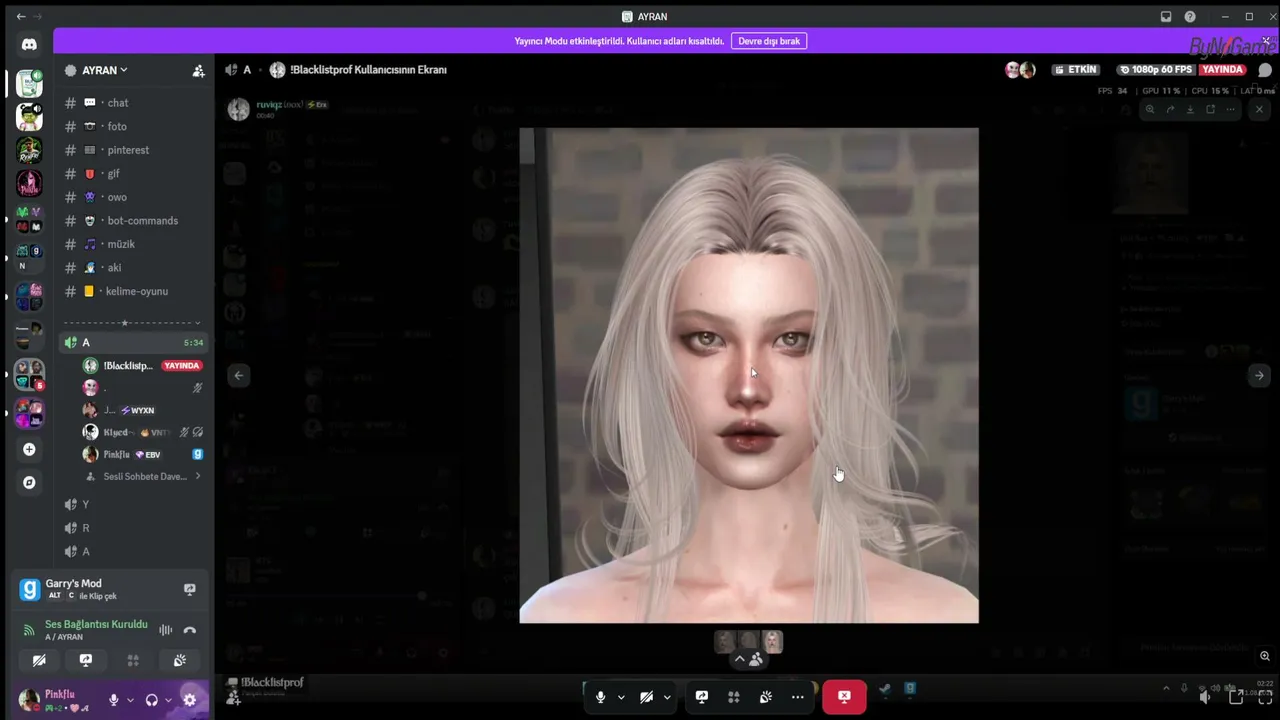Open the kelime-oyunu channel
Screen dimensions: 1280x720
pyautogui.click(x=133, y=291)
